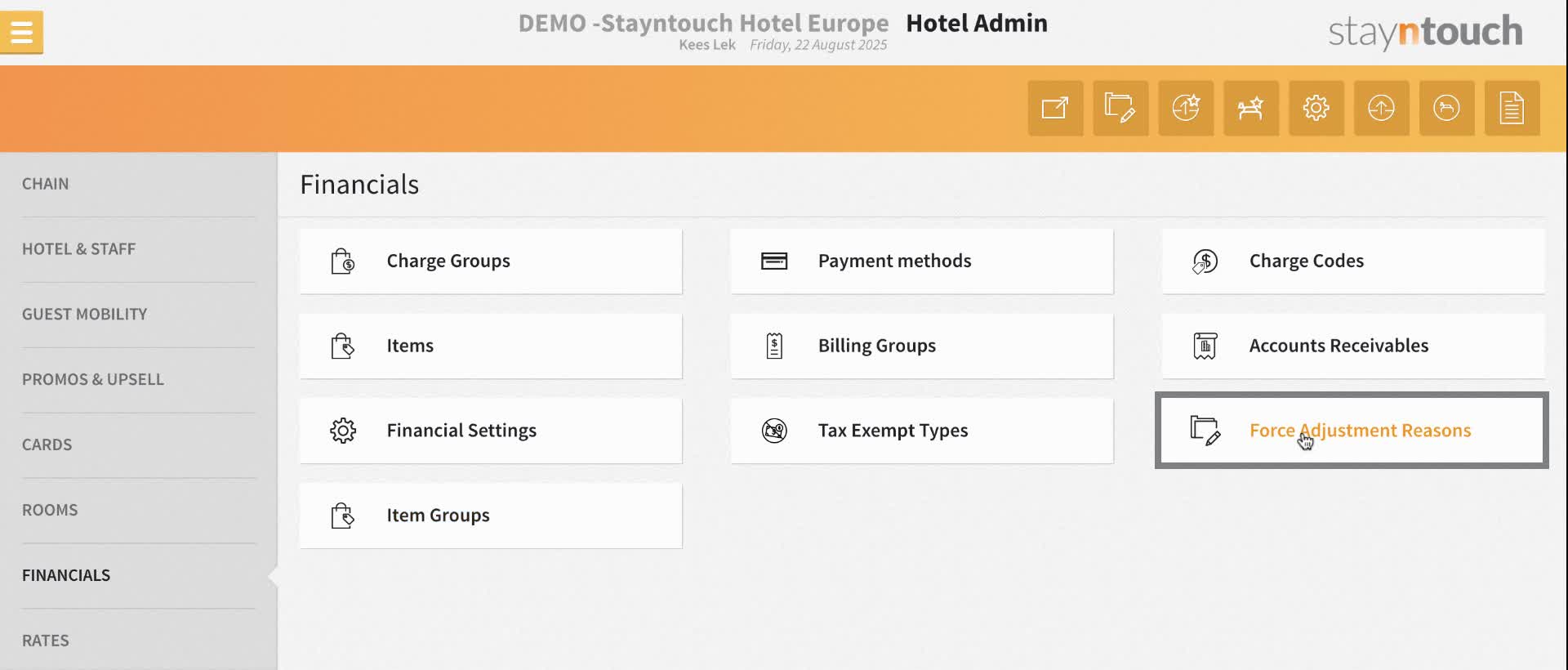Open the hamburger menu button
This screenshot has height=670, width=1568.
click(21, 33)
